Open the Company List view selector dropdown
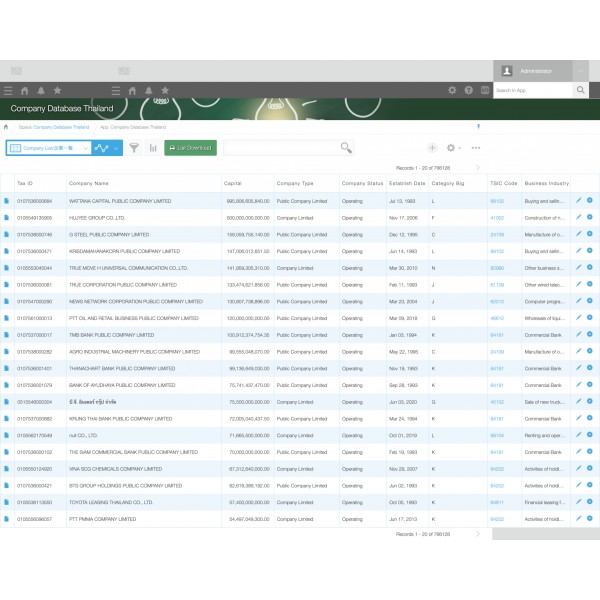The height and width of the screenshot is (600, 600). [49, 148]
